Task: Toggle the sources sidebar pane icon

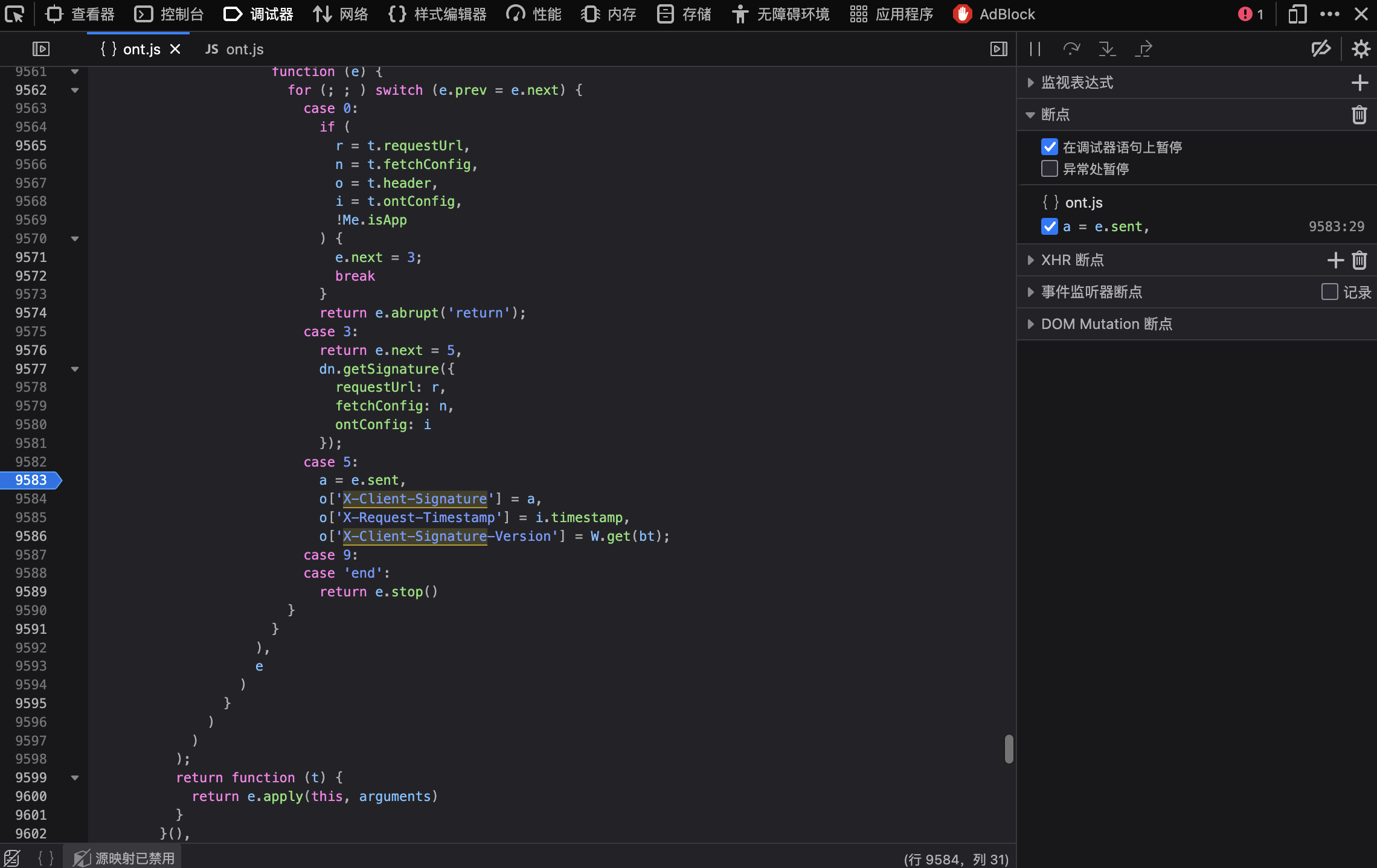Action: (41, 49)
